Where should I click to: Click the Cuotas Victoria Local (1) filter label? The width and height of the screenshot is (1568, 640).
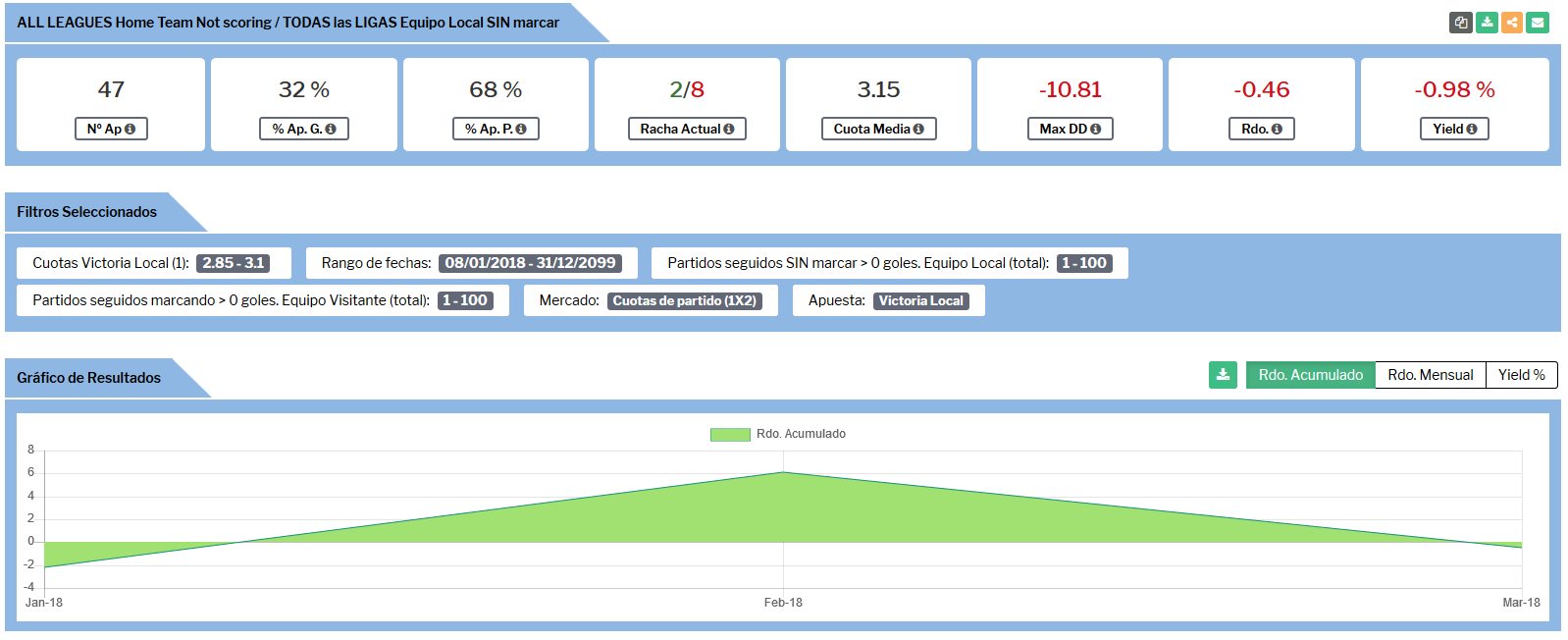[111, 263]
